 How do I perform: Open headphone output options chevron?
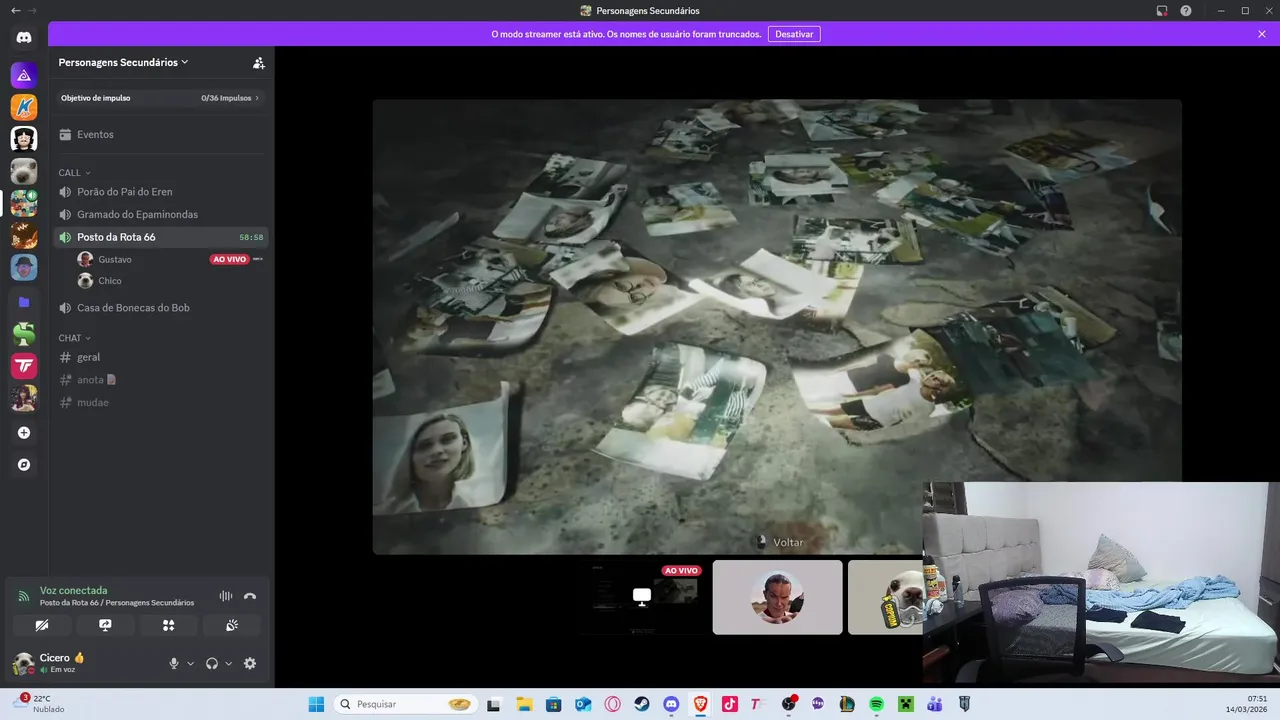click(228, 663)
